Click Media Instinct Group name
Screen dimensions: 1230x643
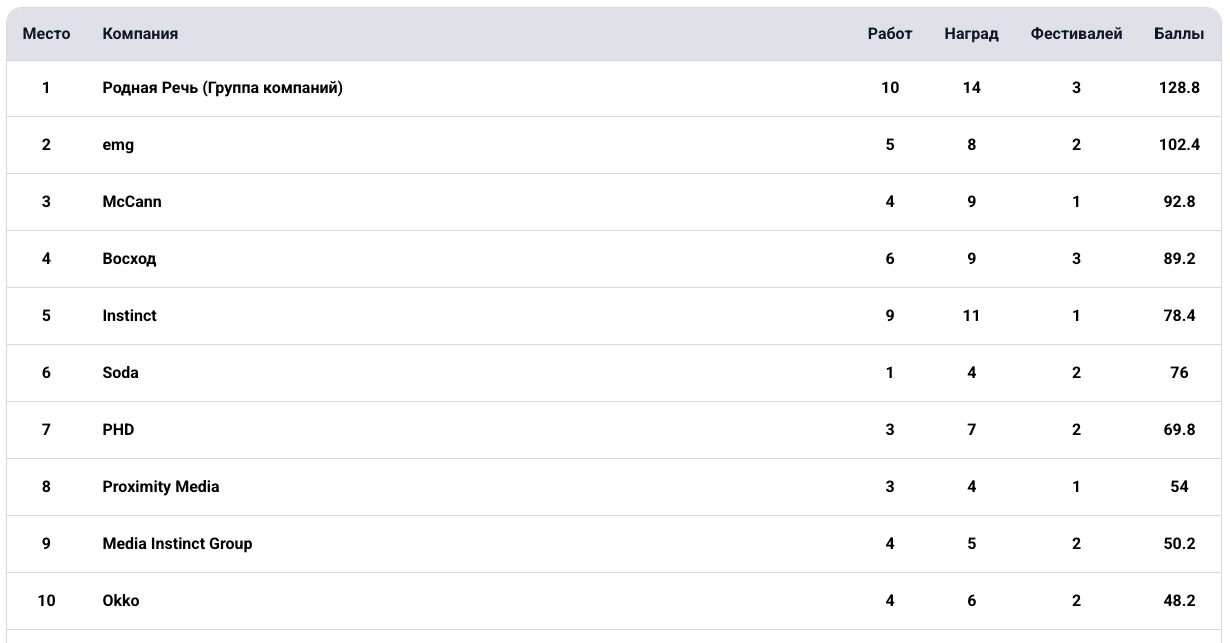(x=177, y=544)
